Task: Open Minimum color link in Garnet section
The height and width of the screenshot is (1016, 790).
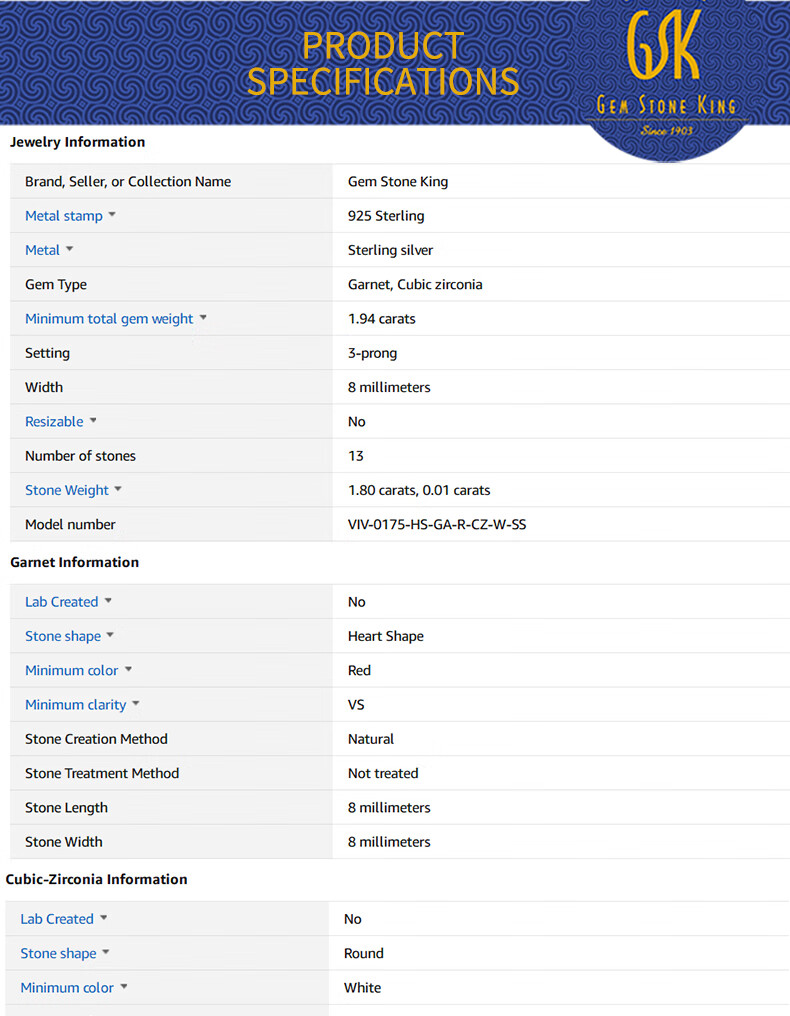Action: 71,671
